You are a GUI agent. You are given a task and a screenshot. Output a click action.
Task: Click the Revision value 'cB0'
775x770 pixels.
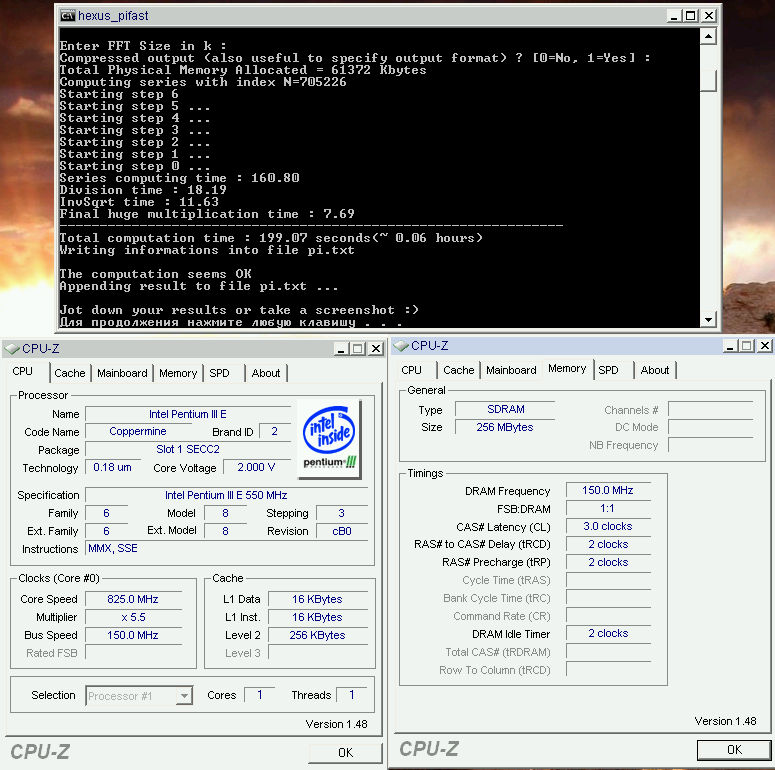pyautogui.click(x=342, y=531)
